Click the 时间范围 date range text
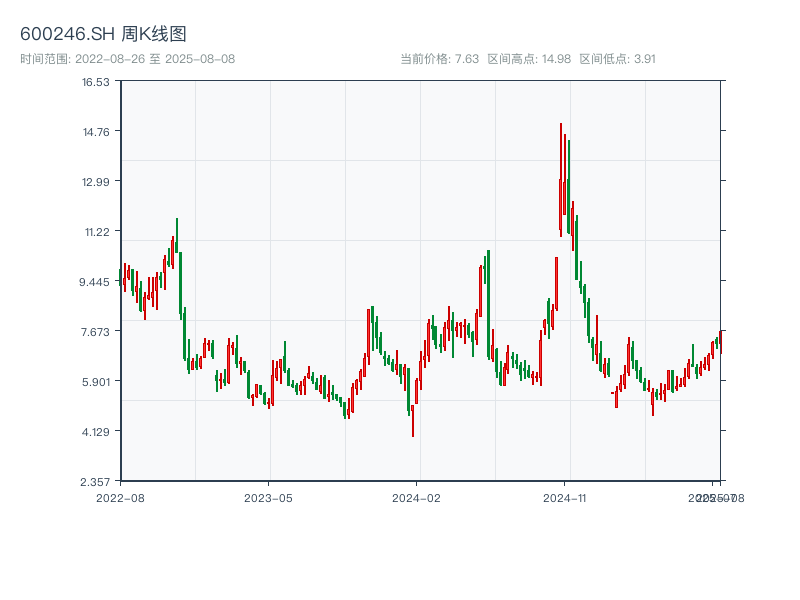Screen dimensions: 800x600 pos(128,59)
